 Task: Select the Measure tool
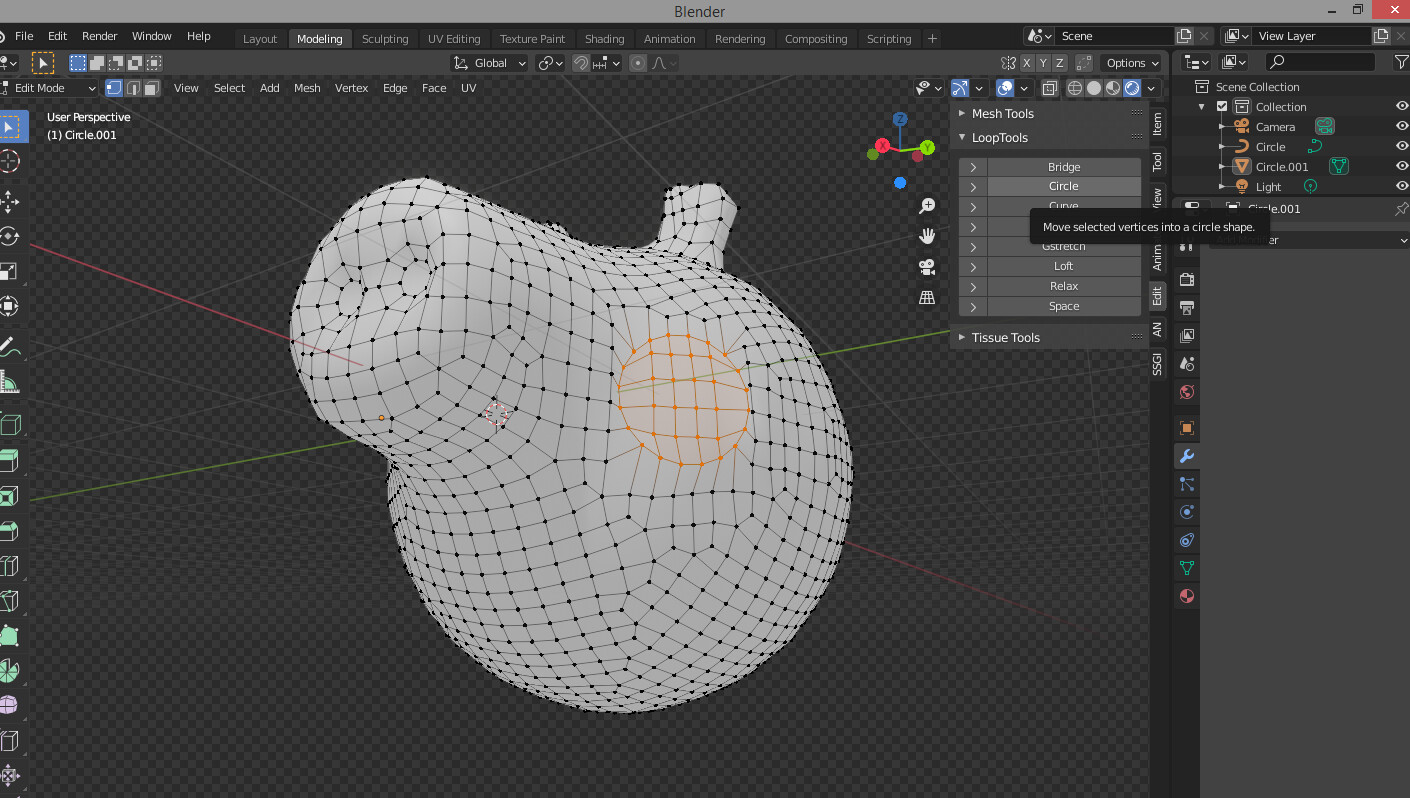point(13,382)
